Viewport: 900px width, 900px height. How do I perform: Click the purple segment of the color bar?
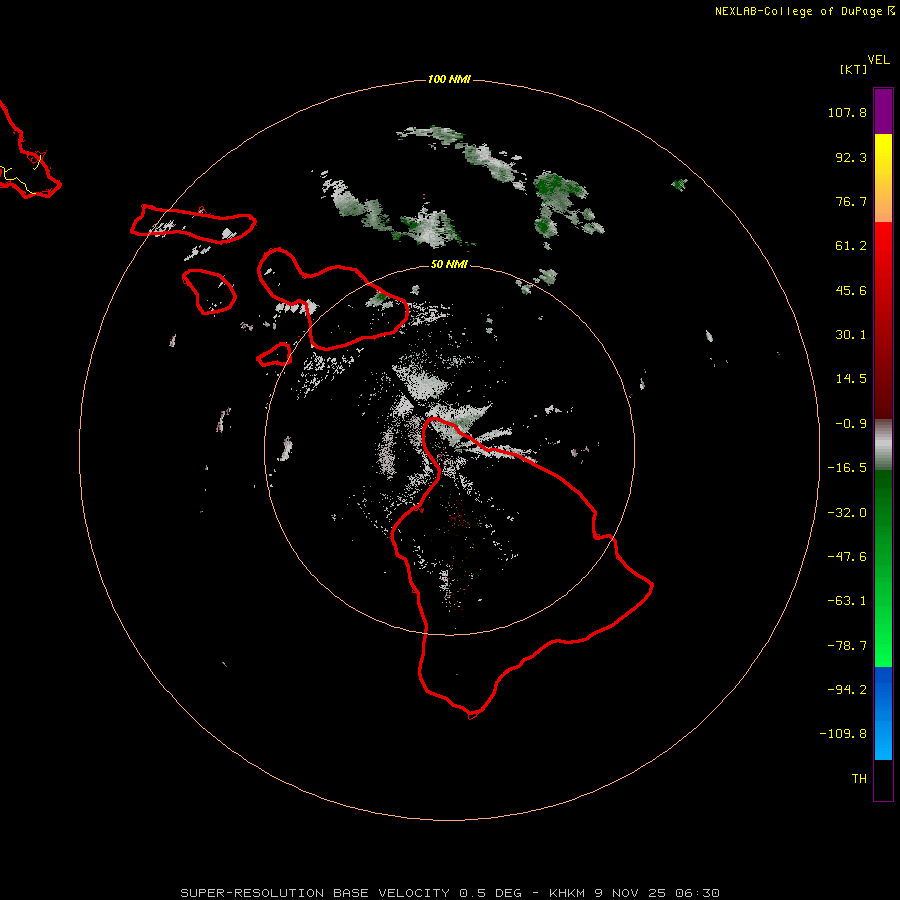click(883, 111)
